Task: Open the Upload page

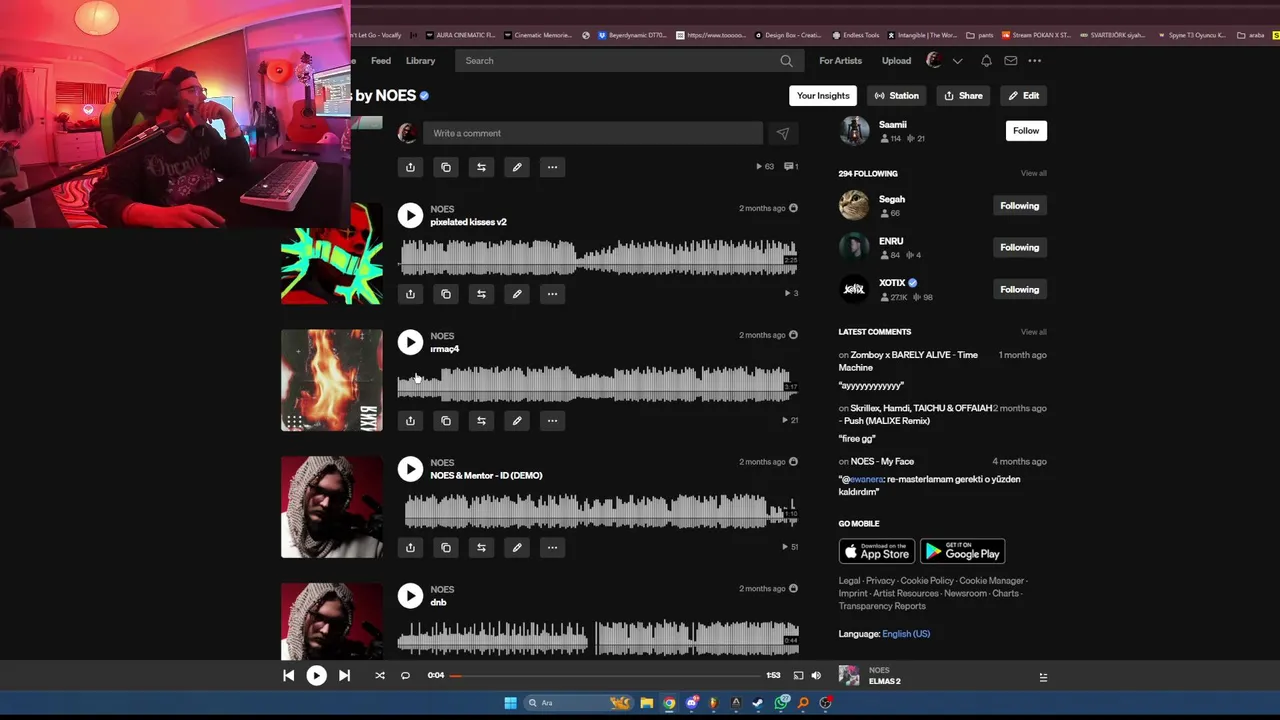Action: click(x=896, y=61)
